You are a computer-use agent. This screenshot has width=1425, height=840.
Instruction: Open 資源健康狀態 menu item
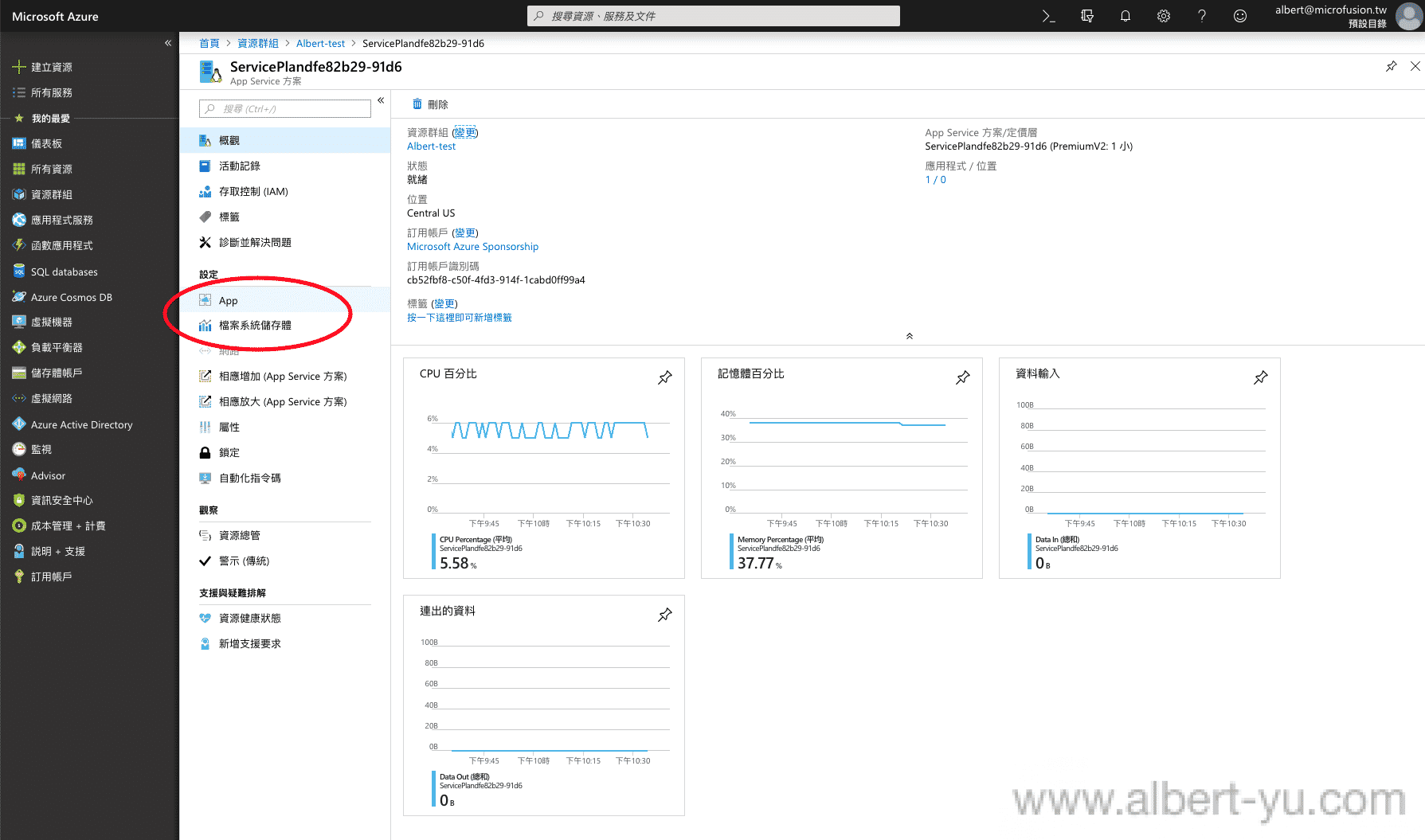285,618
